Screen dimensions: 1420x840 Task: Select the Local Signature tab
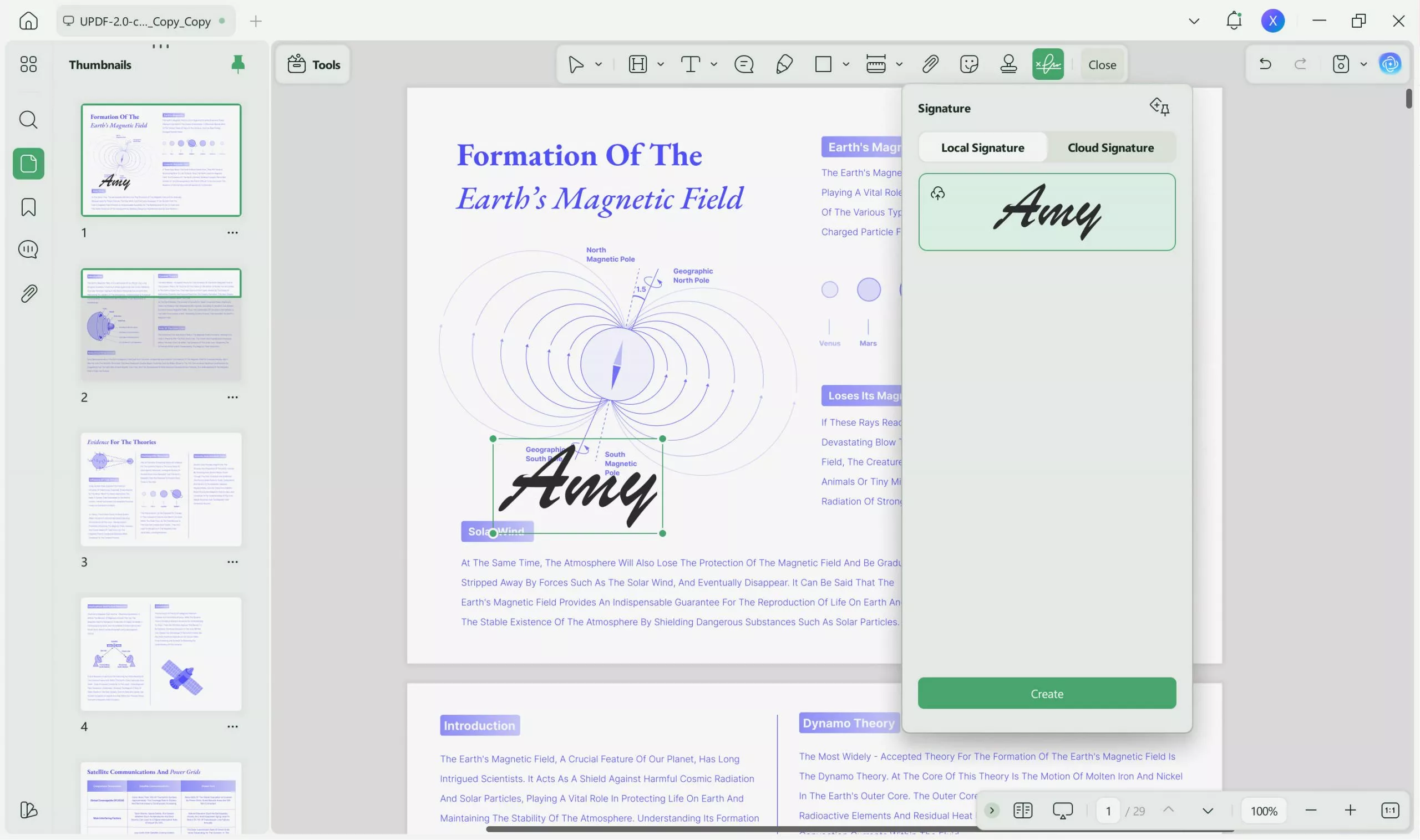983,147
